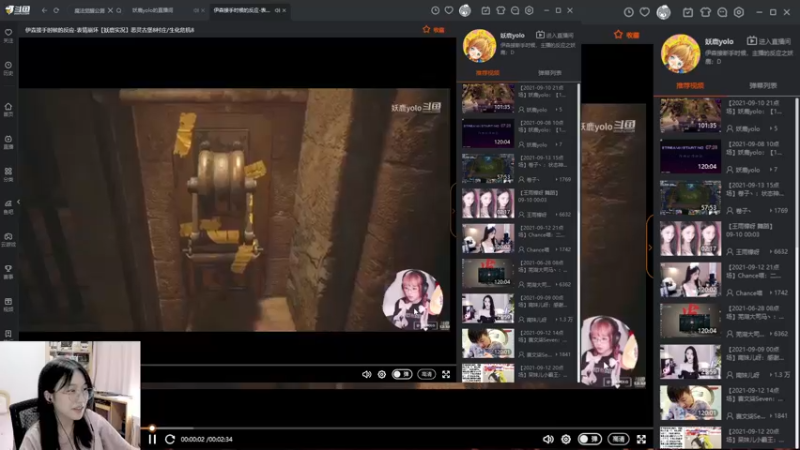Click 进入直播间 in the small window panel
Screen dimensions: 800x450
[x=555, y=35]
